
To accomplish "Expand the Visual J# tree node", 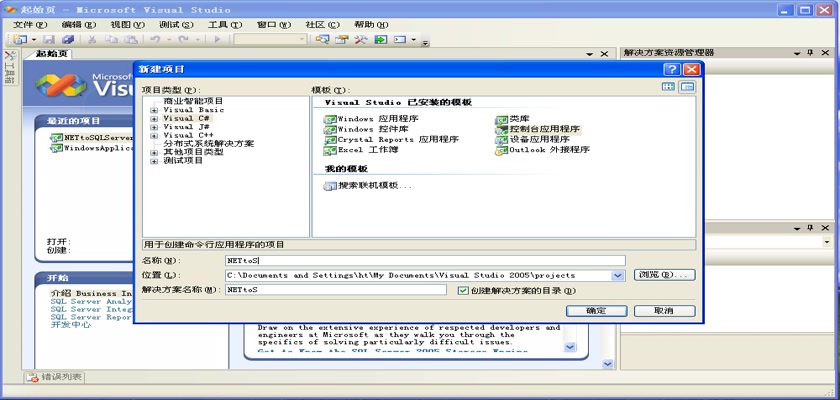I will [154, 127].
